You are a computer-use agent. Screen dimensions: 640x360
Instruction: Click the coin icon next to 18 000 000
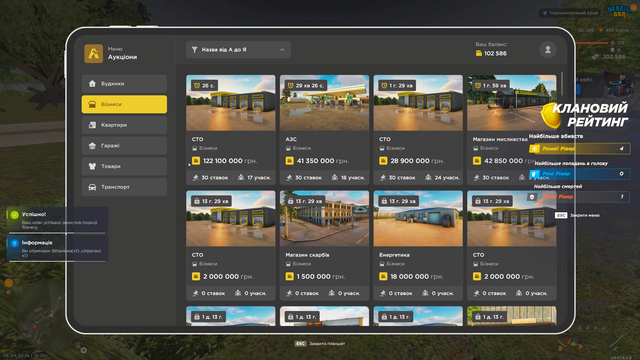point(383,277)
